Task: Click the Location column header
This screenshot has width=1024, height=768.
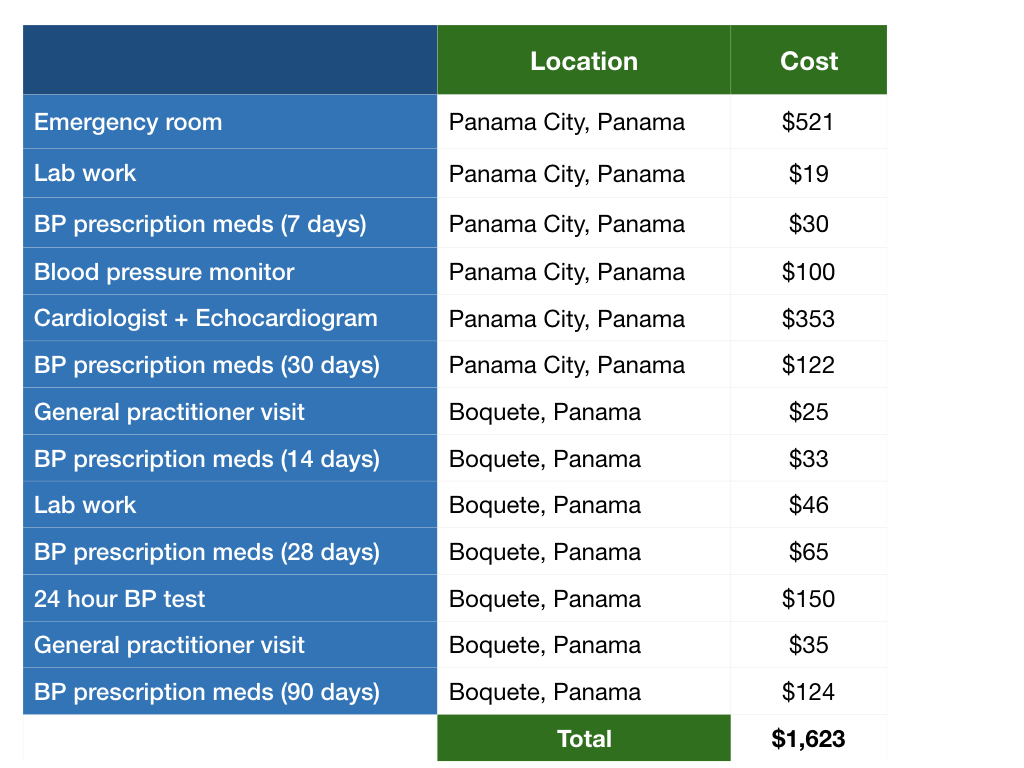Action: 584,61
